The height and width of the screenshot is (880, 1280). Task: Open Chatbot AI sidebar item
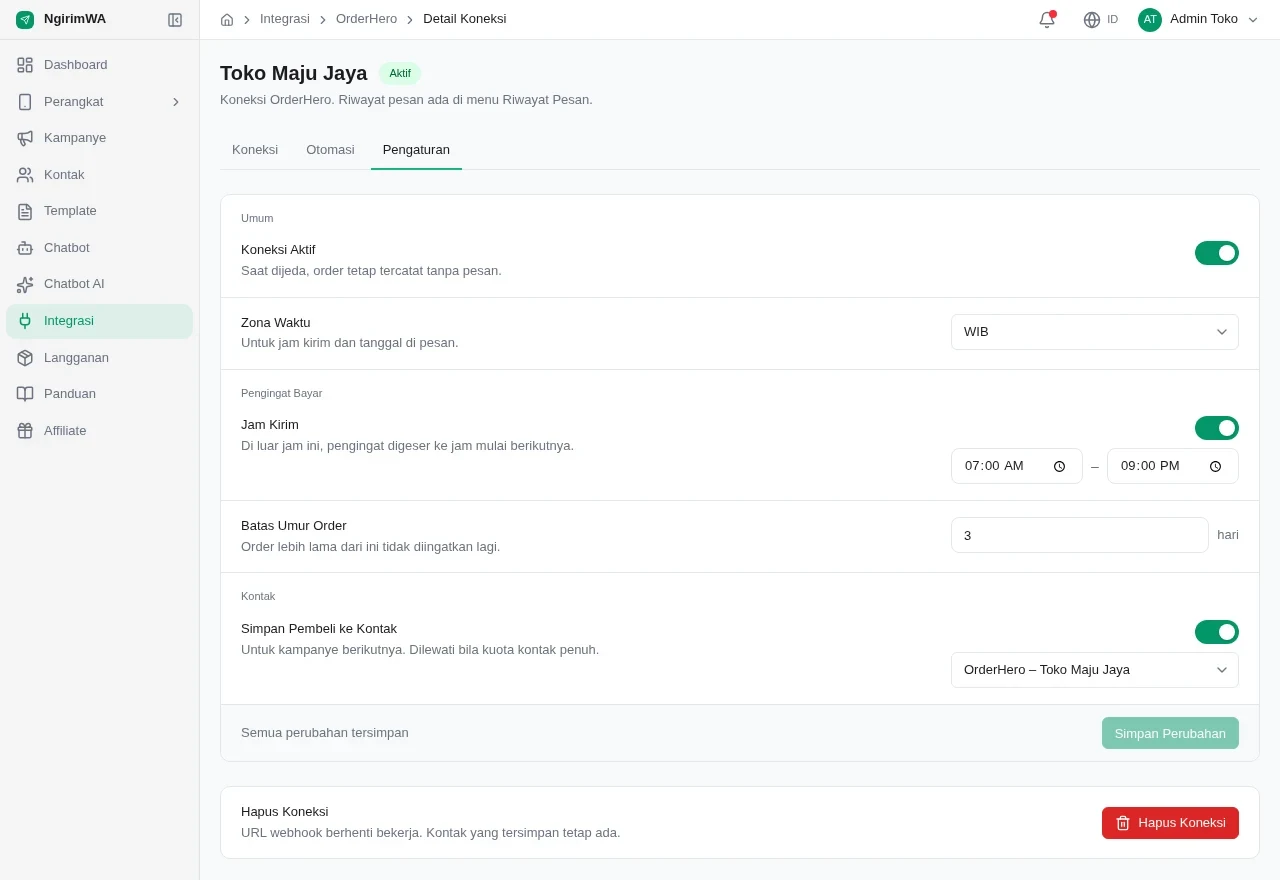(99, 284)
